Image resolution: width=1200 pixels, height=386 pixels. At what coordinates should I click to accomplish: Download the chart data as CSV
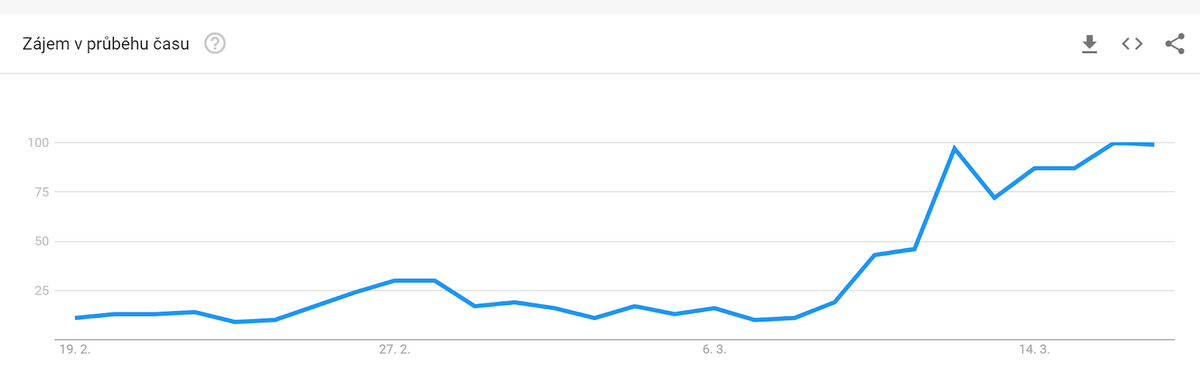click(x=1090, y=44)
